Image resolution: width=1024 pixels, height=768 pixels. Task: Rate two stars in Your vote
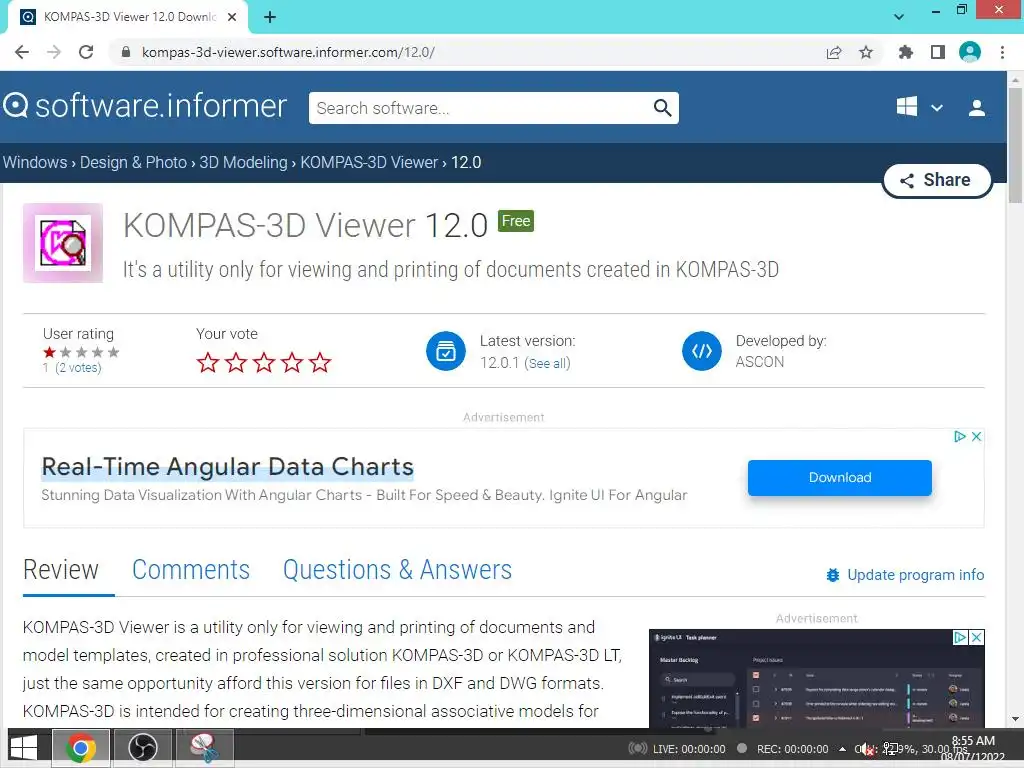pyautogui.click(x=236, y=362)
